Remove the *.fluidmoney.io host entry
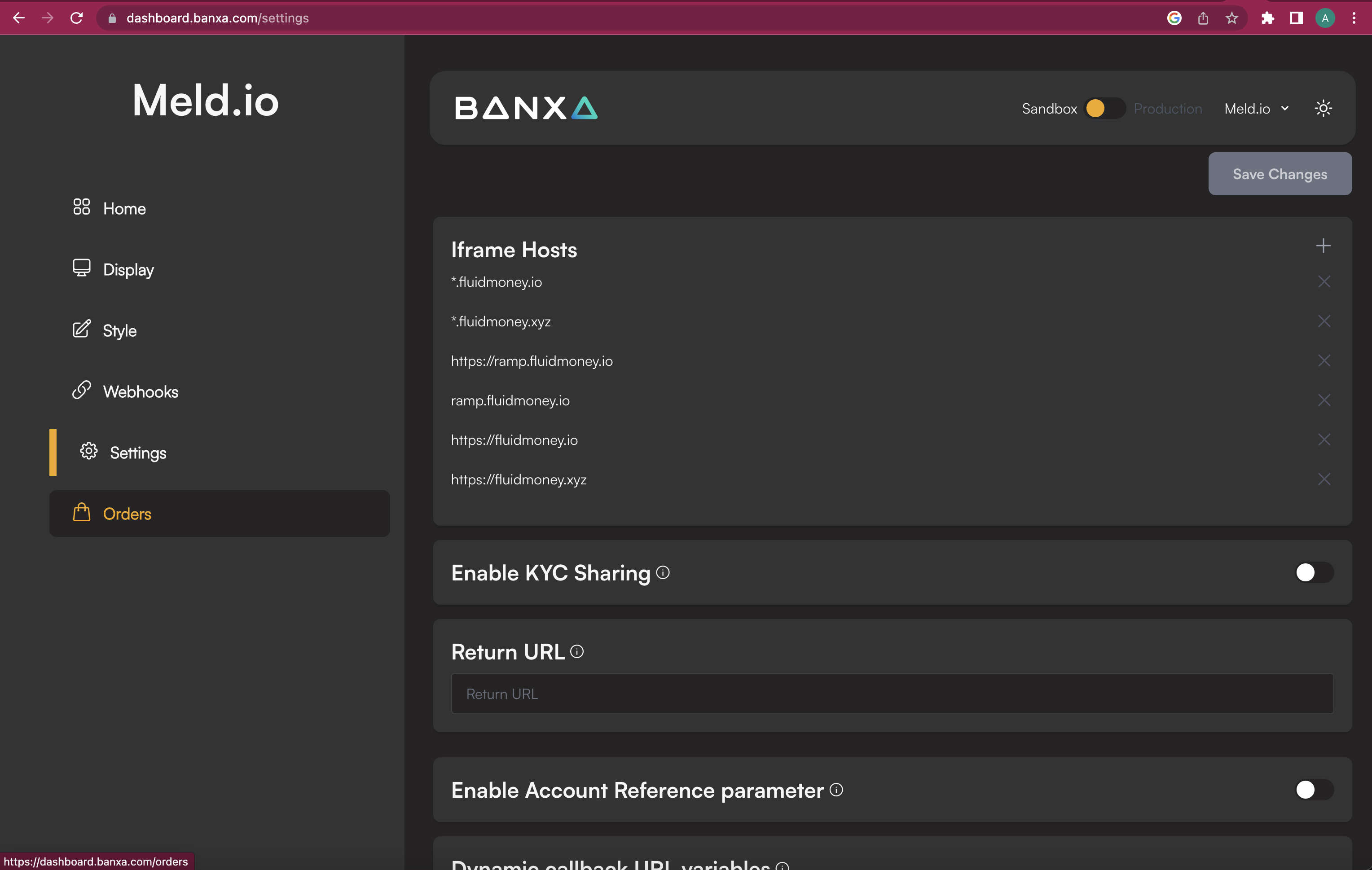1372x870 pixels. (x=1324, y=282)
